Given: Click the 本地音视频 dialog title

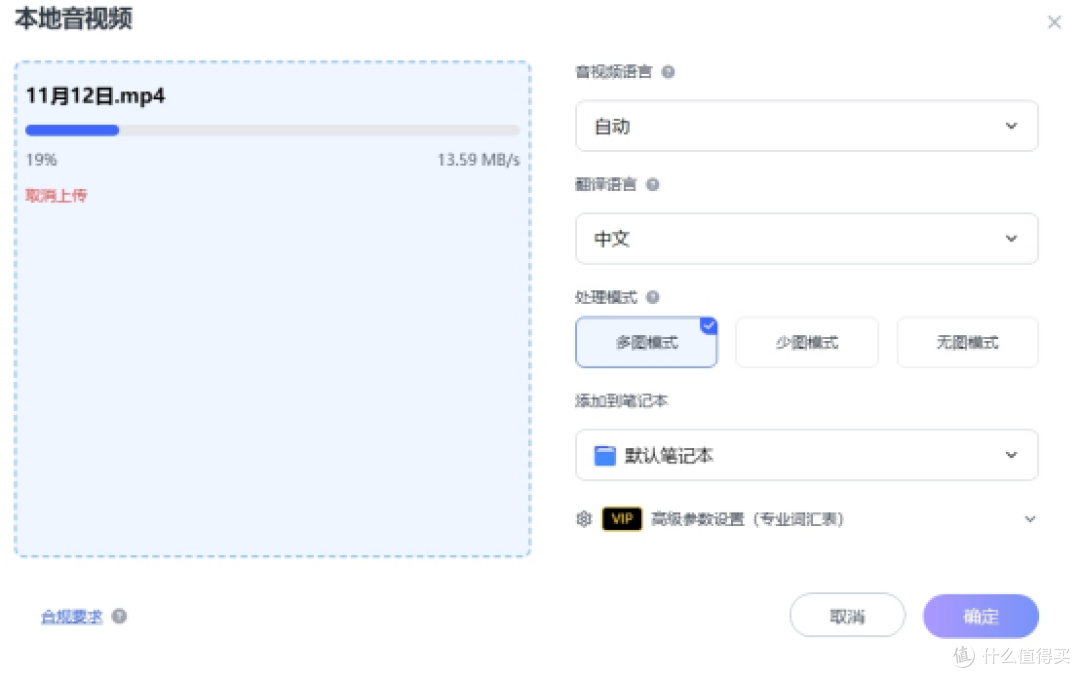Looking at the screenshot, I should coord(74,19).
